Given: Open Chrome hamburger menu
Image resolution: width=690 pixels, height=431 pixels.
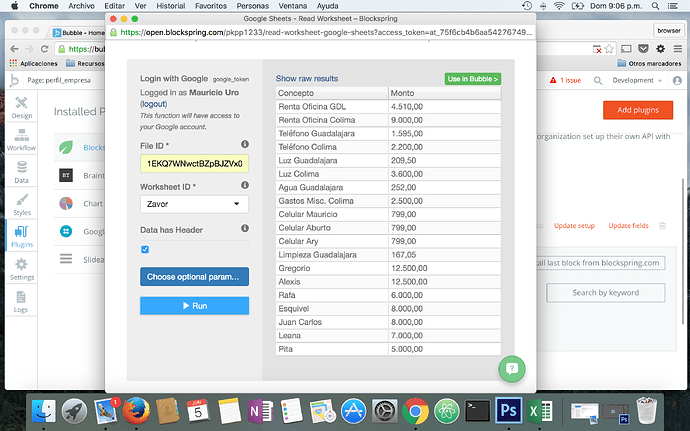Looking at the screenshot, I should tap(678, 49).
